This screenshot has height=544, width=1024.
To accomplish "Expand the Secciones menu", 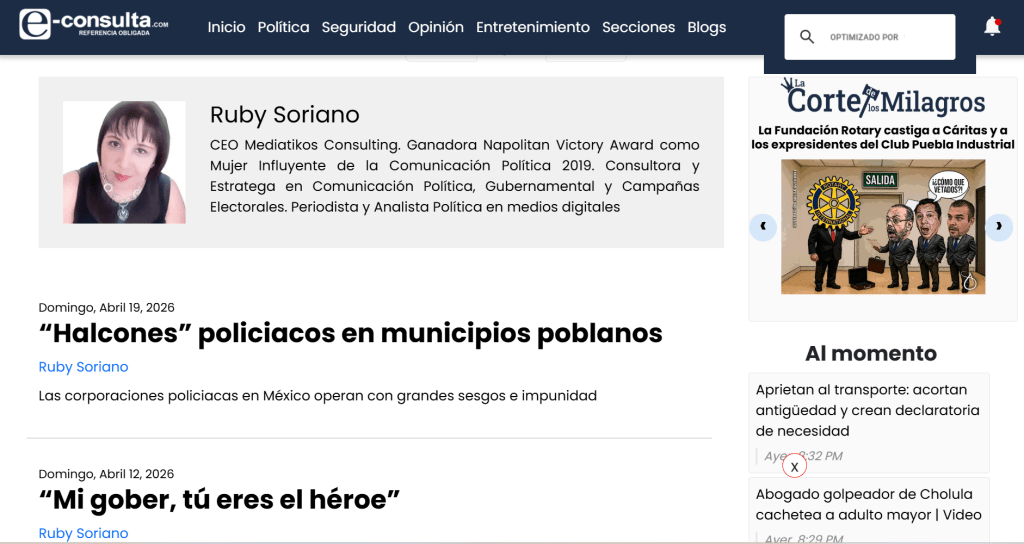I will pyautogui.click(x=638, y=27).
